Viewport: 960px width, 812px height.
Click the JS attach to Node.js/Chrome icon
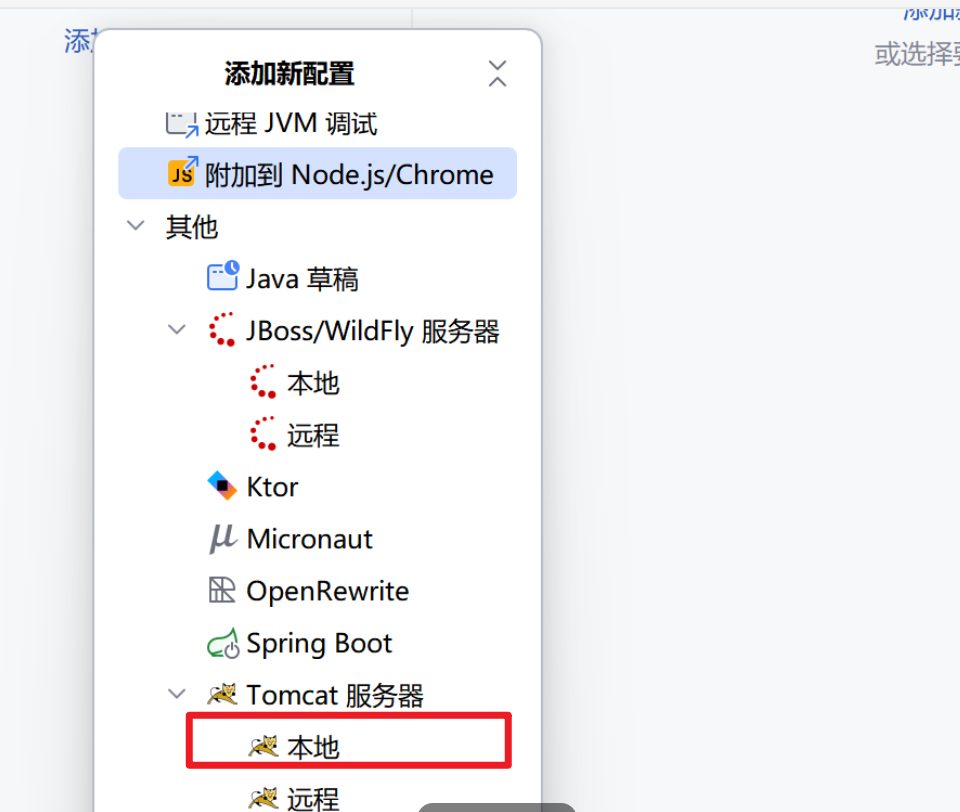(x=182, y=172)
